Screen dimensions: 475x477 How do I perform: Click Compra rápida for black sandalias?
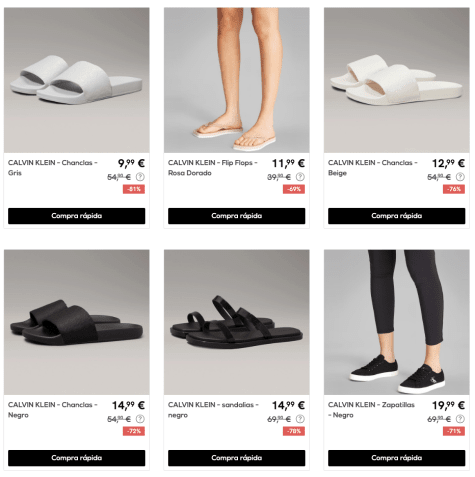click(237, 458)
